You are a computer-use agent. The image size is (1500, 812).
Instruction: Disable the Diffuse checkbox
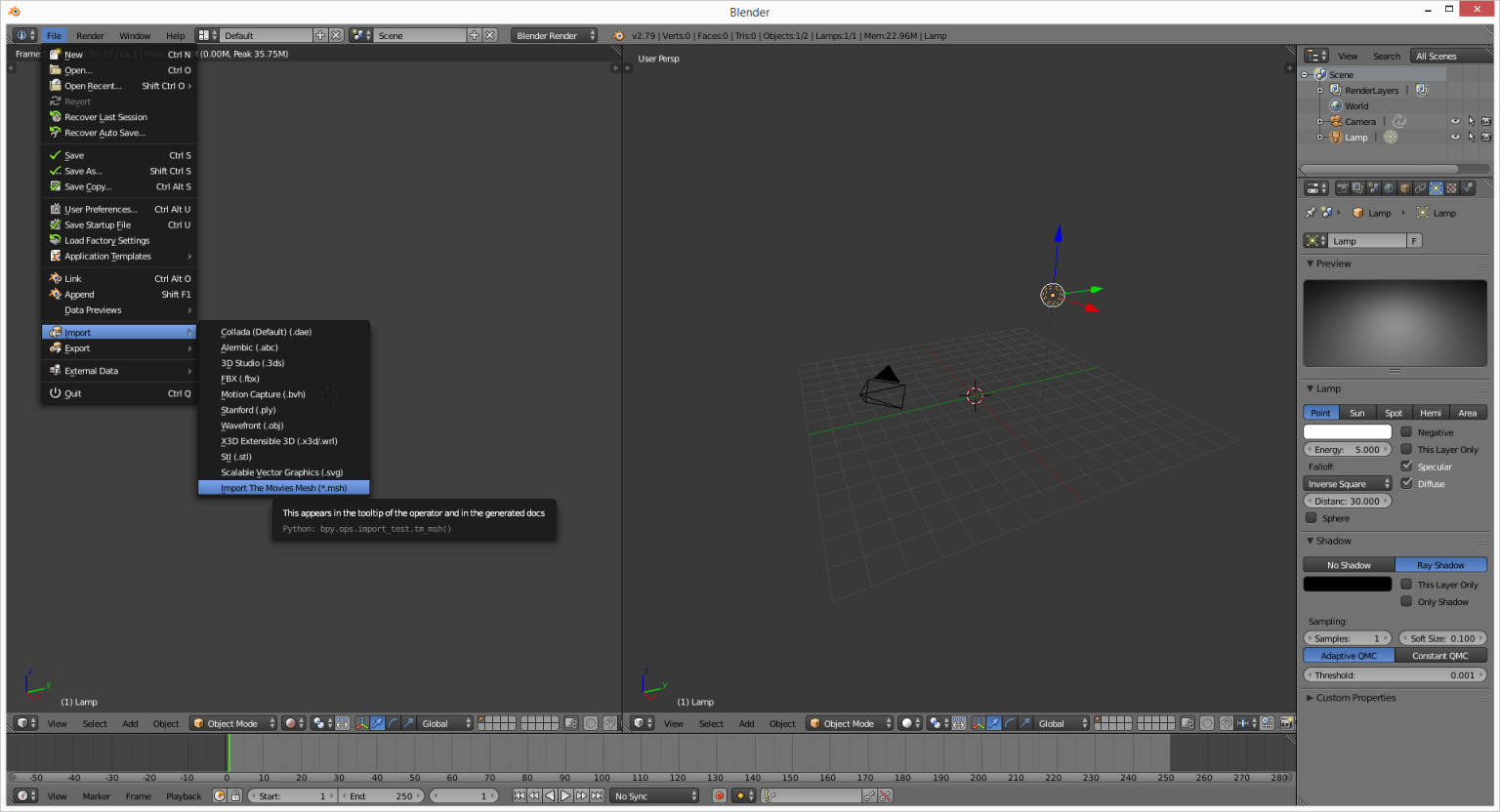pos(1406,483)
